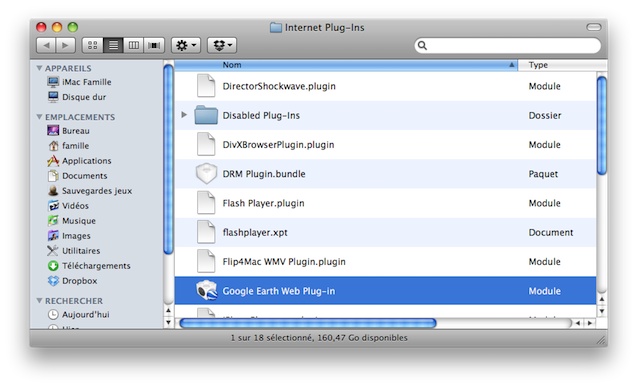
Task: Click the Google Earth Web Plug-in icon
Action: click(x=206, y=291)
